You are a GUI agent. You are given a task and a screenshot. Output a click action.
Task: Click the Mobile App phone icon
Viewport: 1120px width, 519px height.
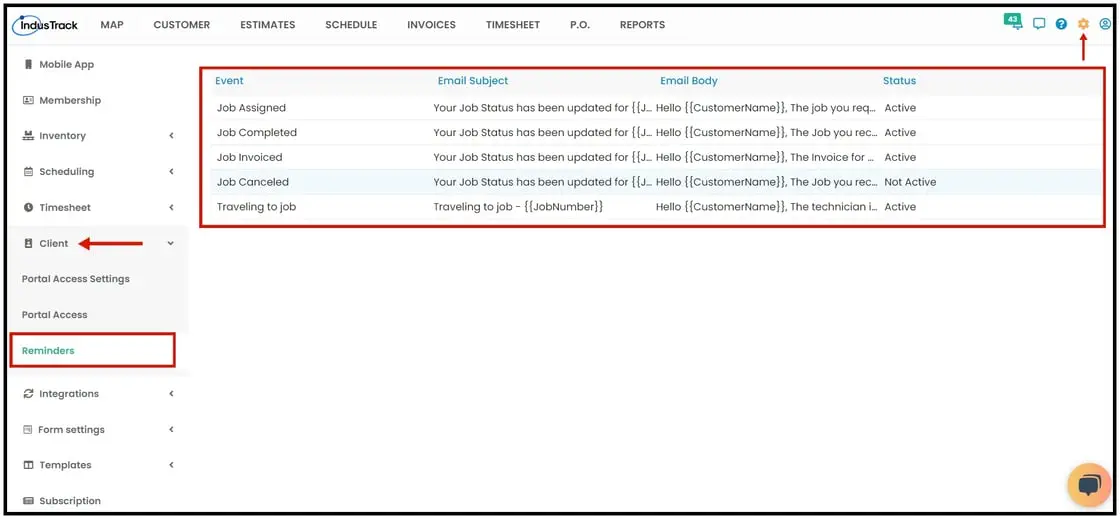pos(29,64)
